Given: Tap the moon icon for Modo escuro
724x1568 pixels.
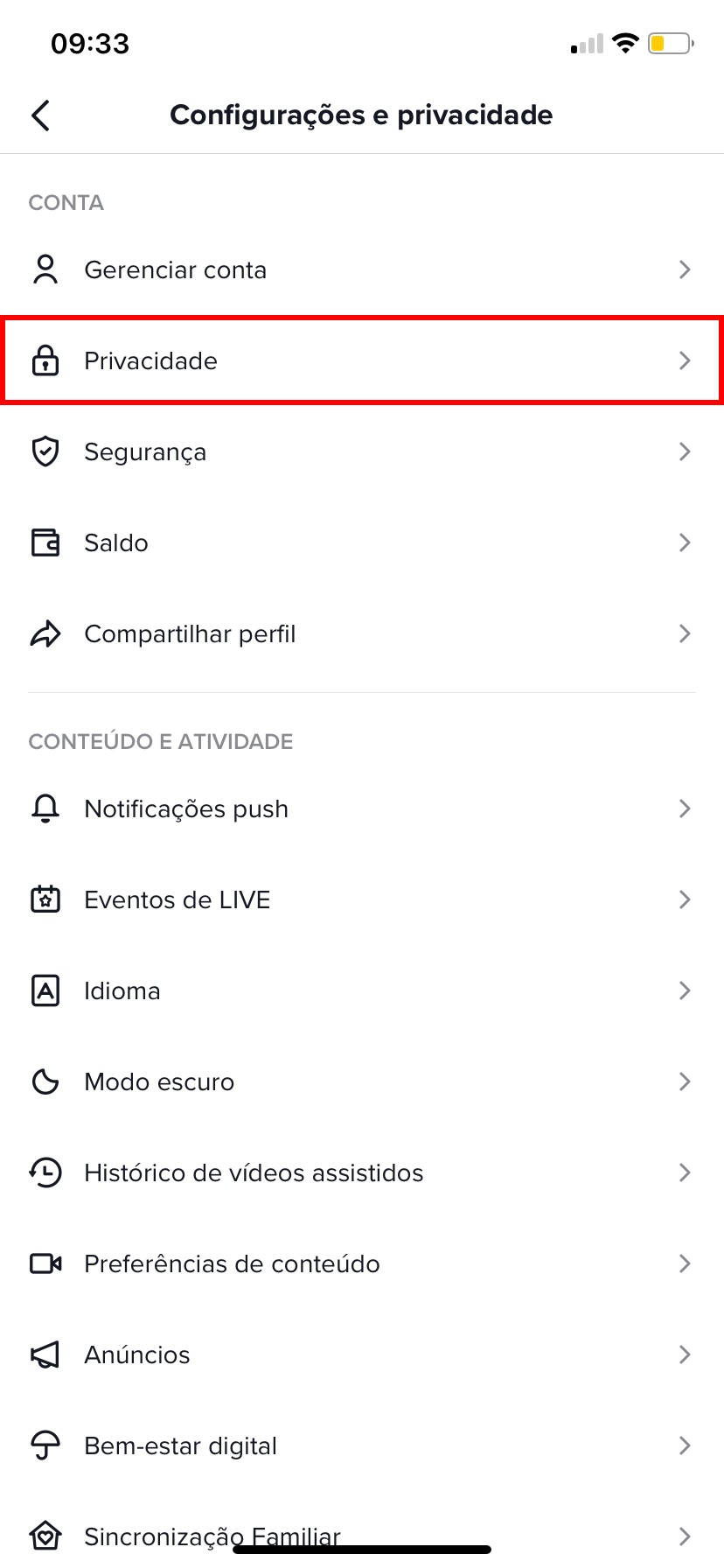Looking at the screenshot, I should click(x=45, y=1081).
